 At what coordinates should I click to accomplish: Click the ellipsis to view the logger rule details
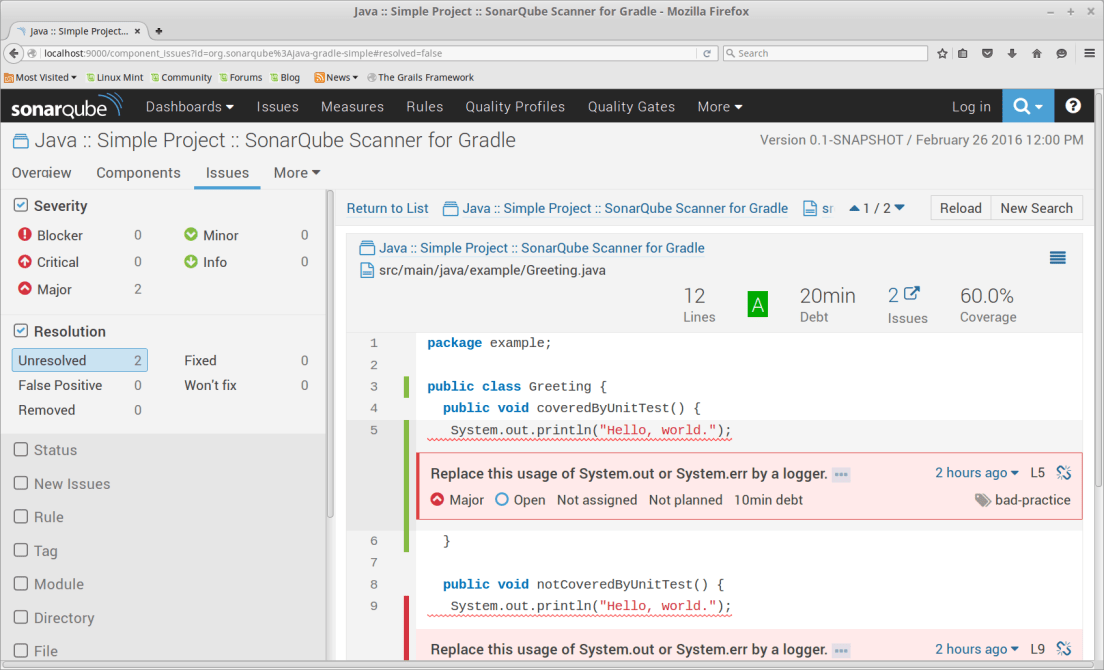[840, 474]
